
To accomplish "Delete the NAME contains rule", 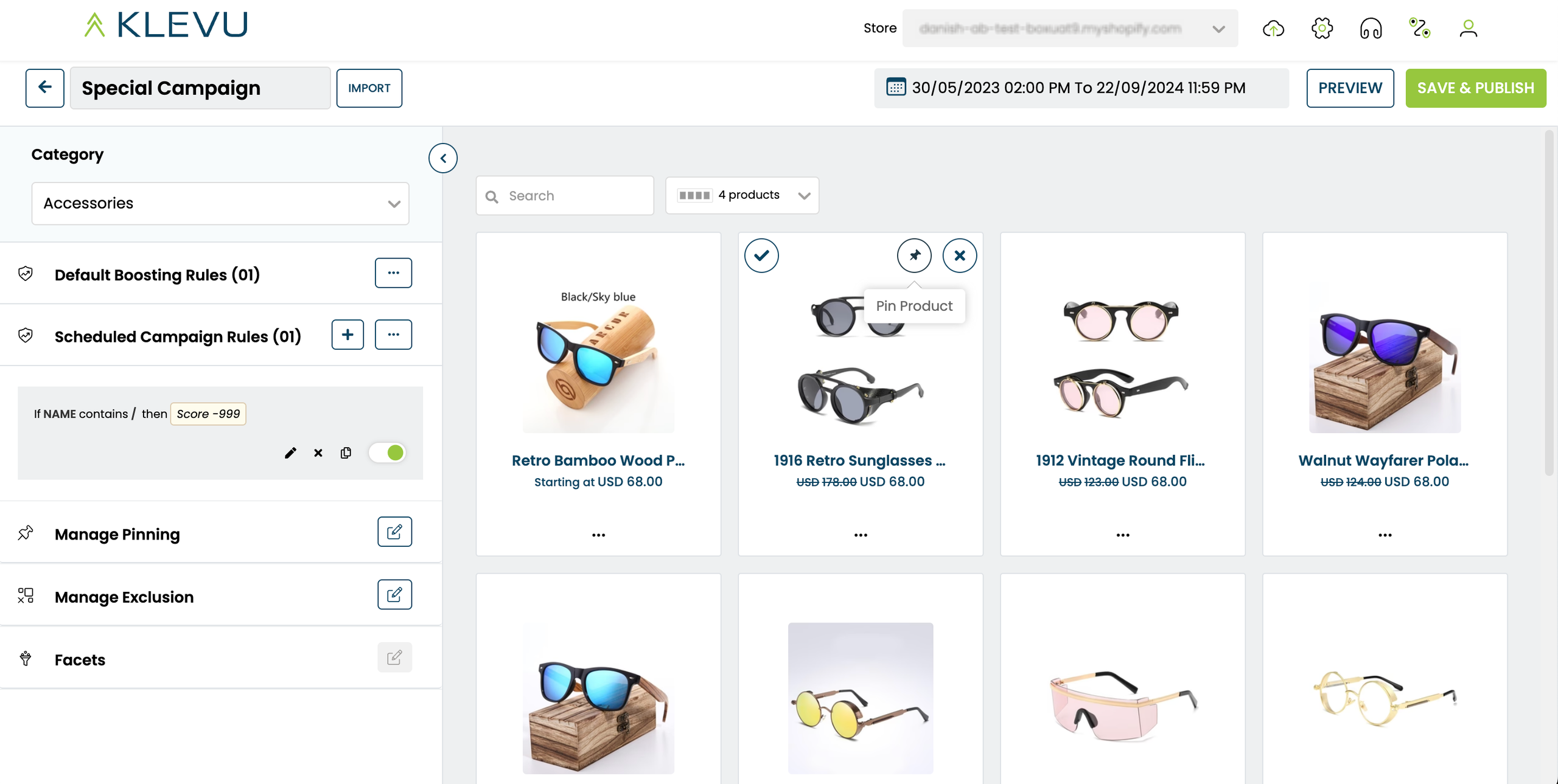I will coord(318,453).
